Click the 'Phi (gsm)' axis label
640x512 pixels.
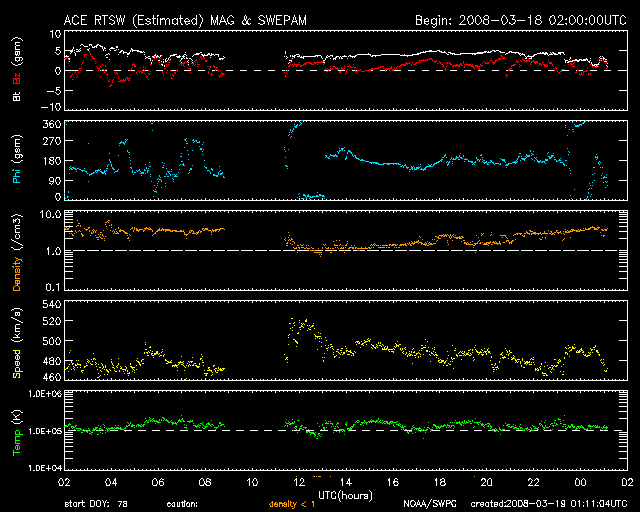pyautogui.click(x=17, y=159)
